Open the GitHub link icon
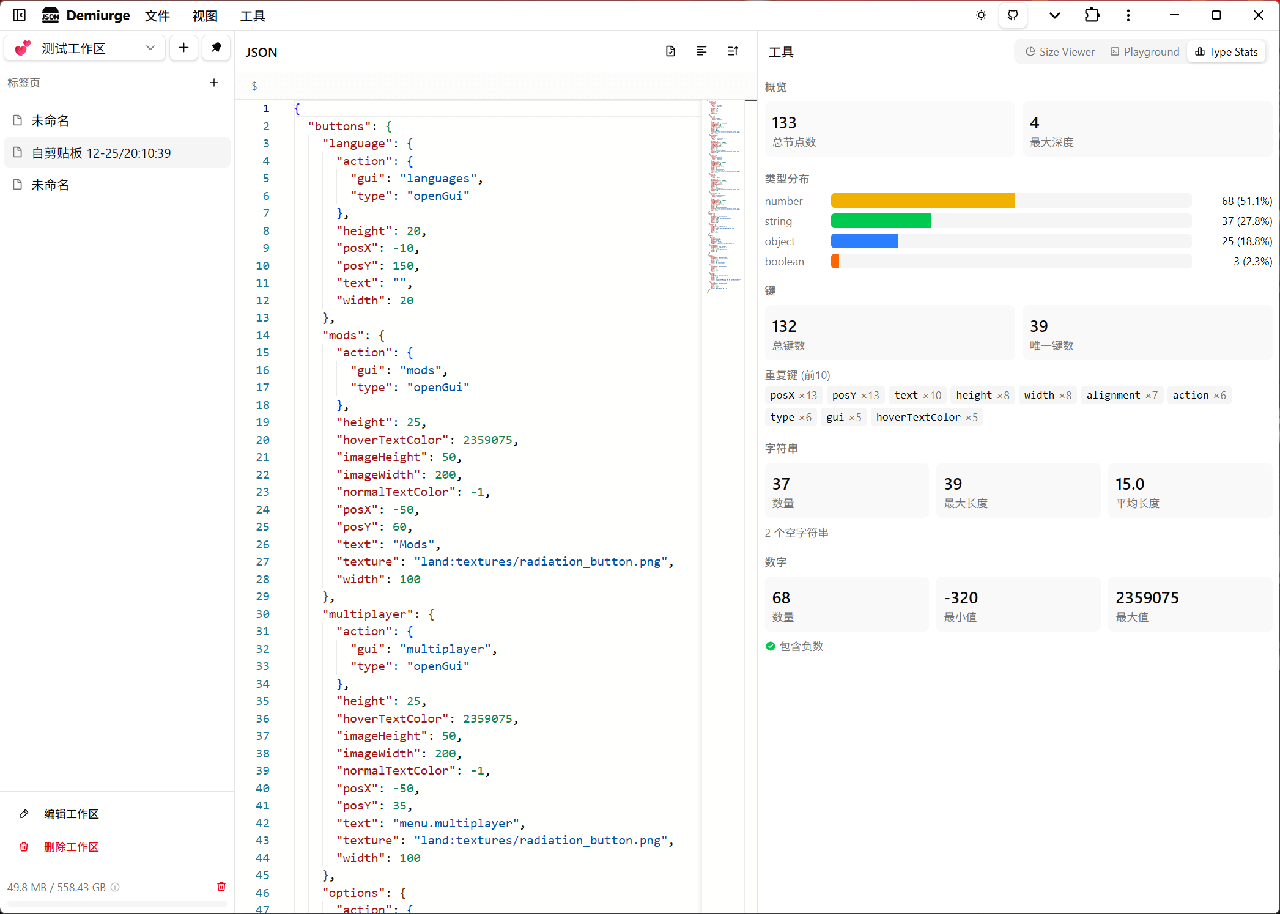The image size is (1280, 914). tap(1013, 15)
